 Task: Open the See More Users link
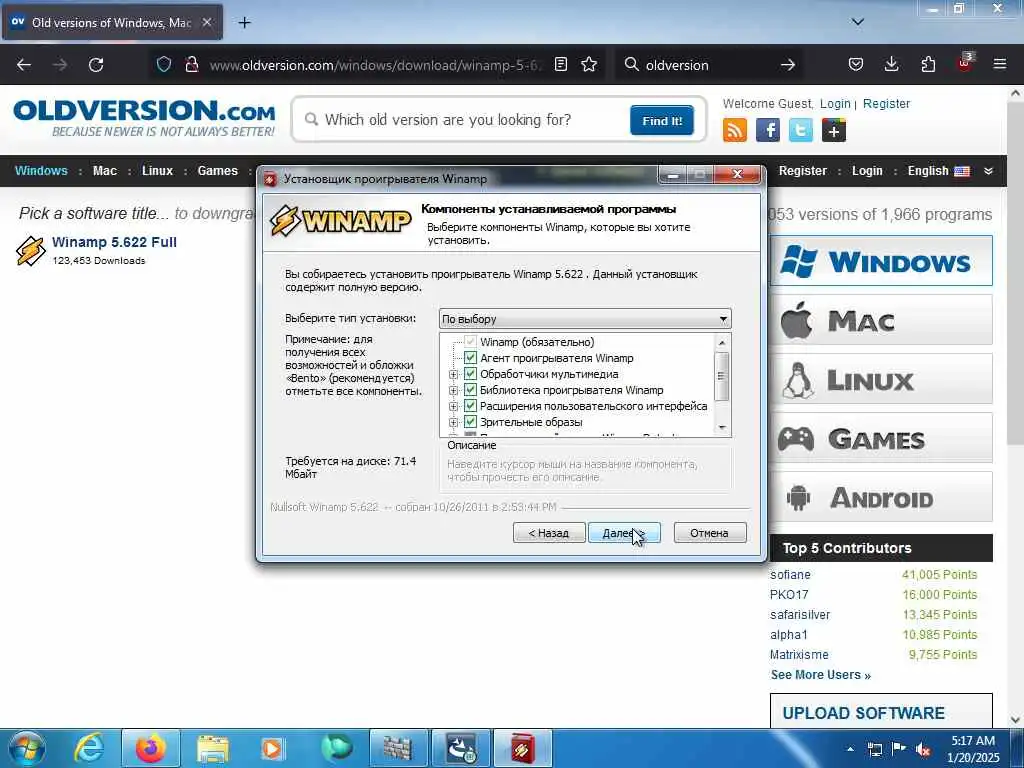click(x=820, y=675)
